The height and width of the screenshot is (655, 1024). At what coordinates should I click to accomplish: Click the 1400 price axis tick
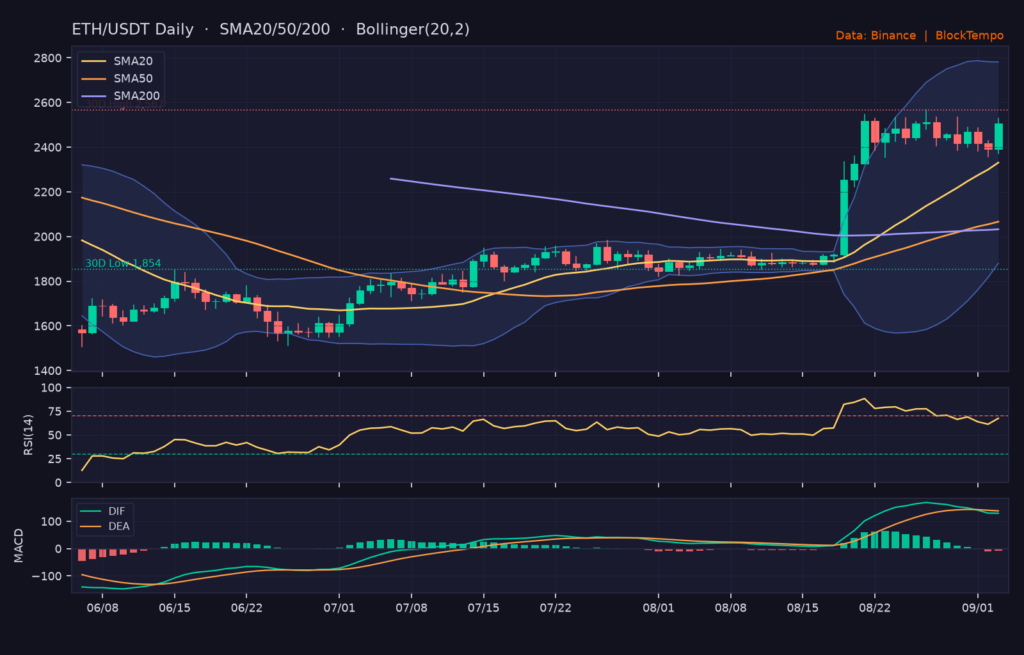[x=48, y=371]
